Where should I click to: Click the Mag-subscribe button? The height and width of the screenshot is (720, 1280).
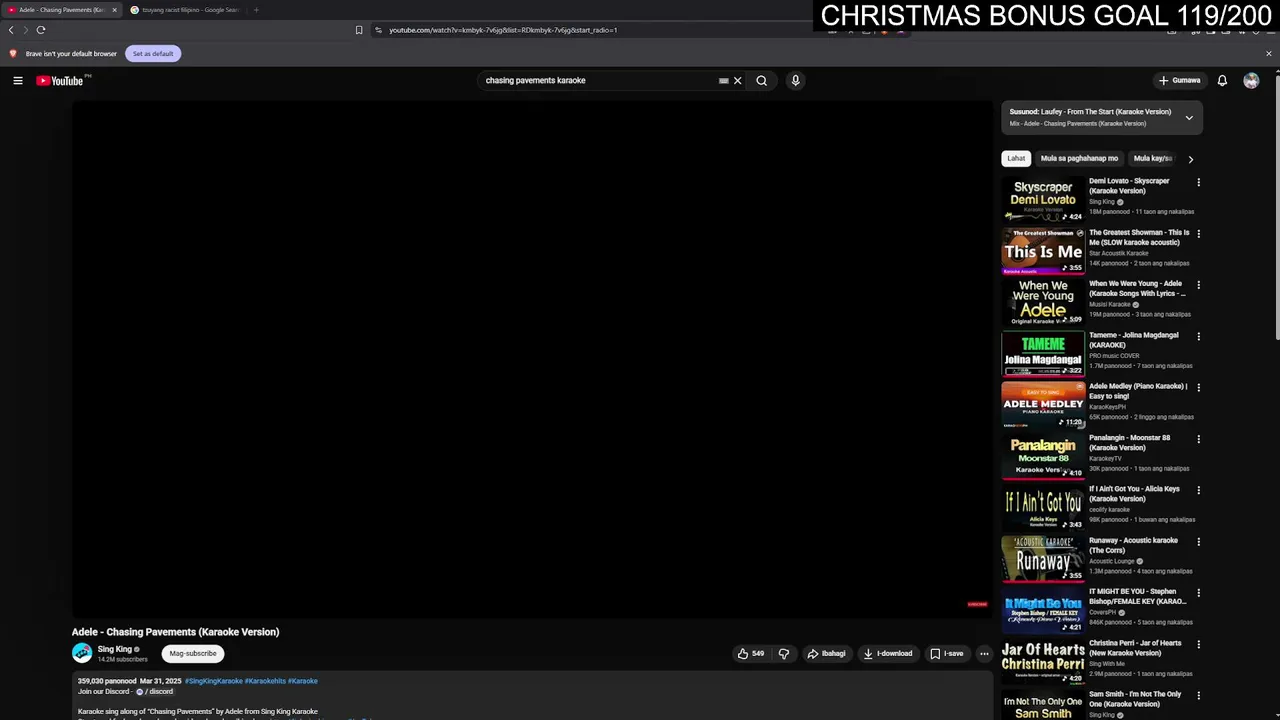(x=193, y=654)
